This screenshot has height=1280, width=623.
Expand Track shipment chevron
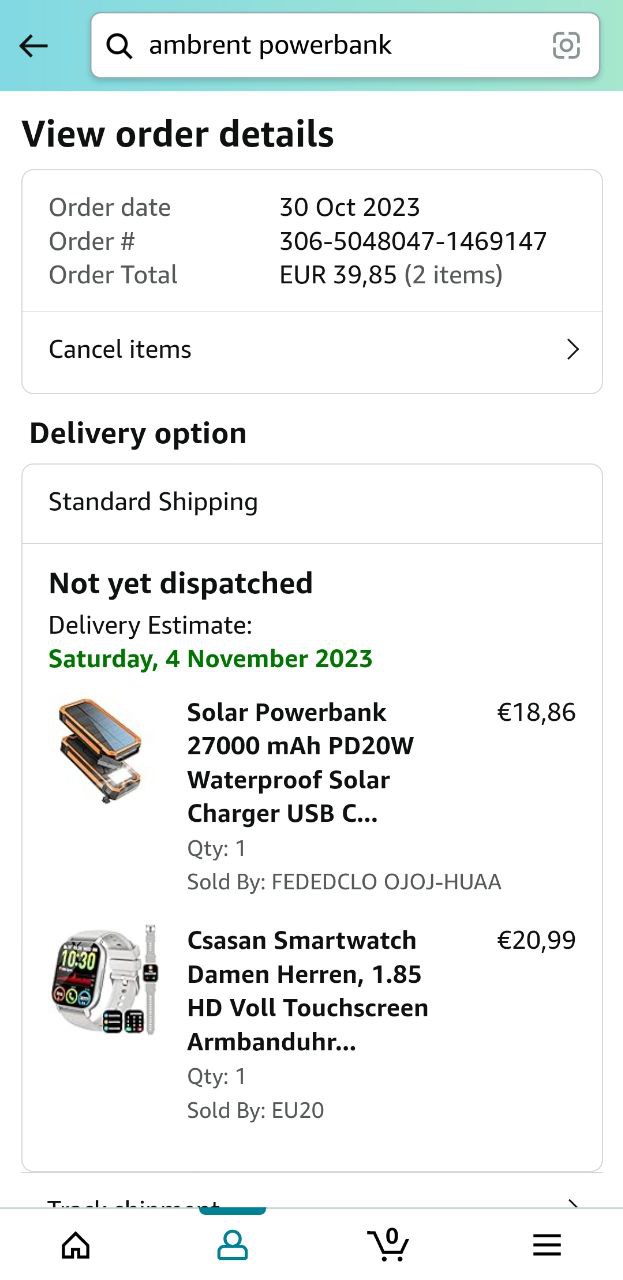tap(572, 1201)
